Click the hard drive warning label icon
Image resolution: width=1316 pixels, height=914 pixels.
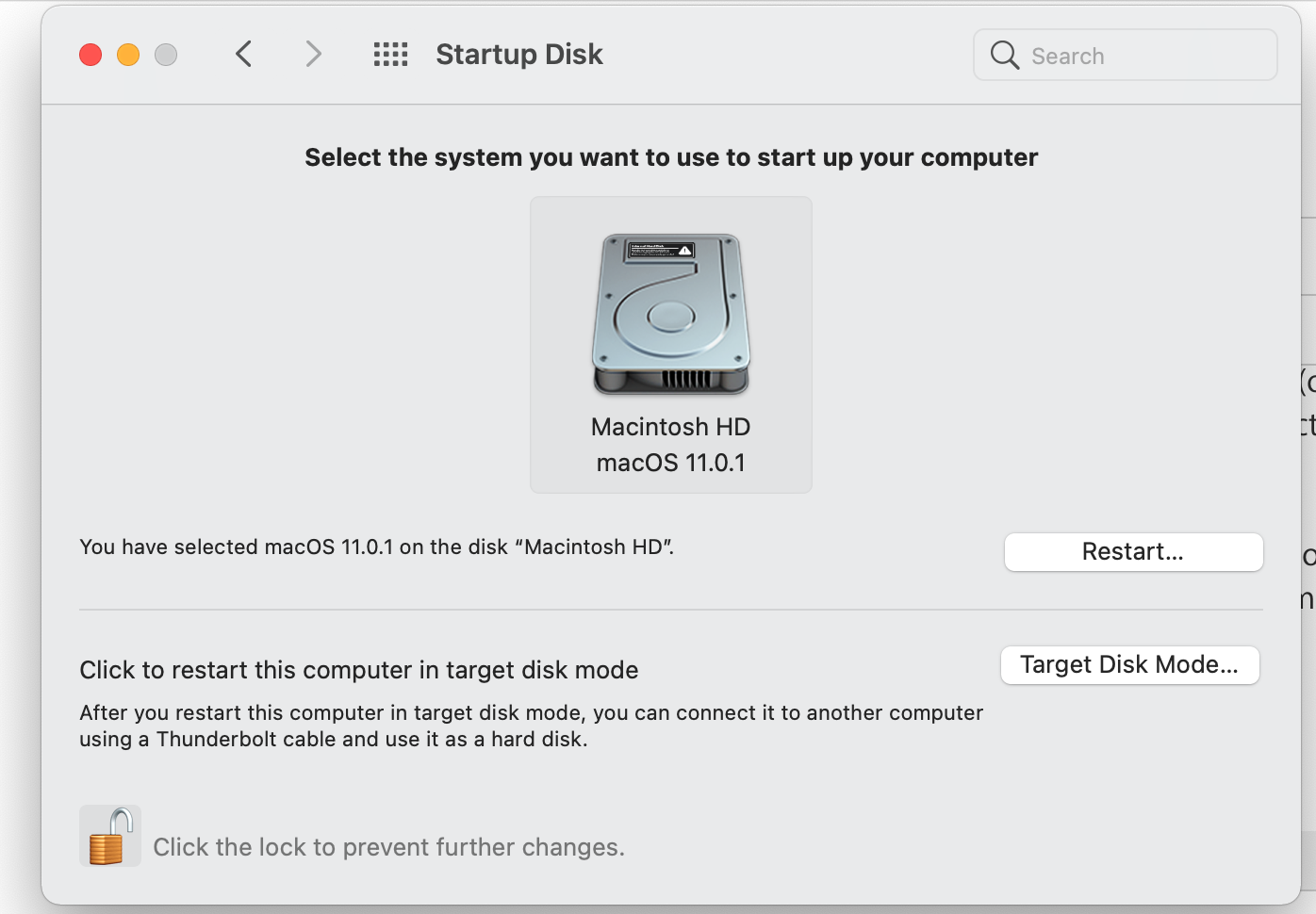coord(660,248)
